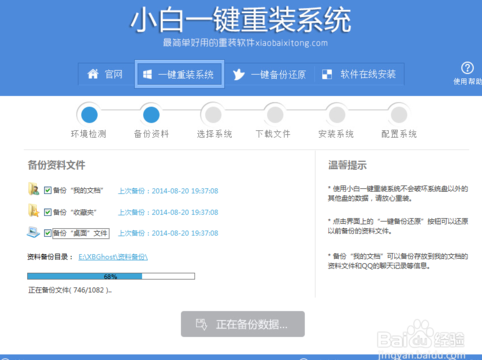Select the 下载文件 step circle
The width and height of the screenshot is (482, 360).
point(275,115)
